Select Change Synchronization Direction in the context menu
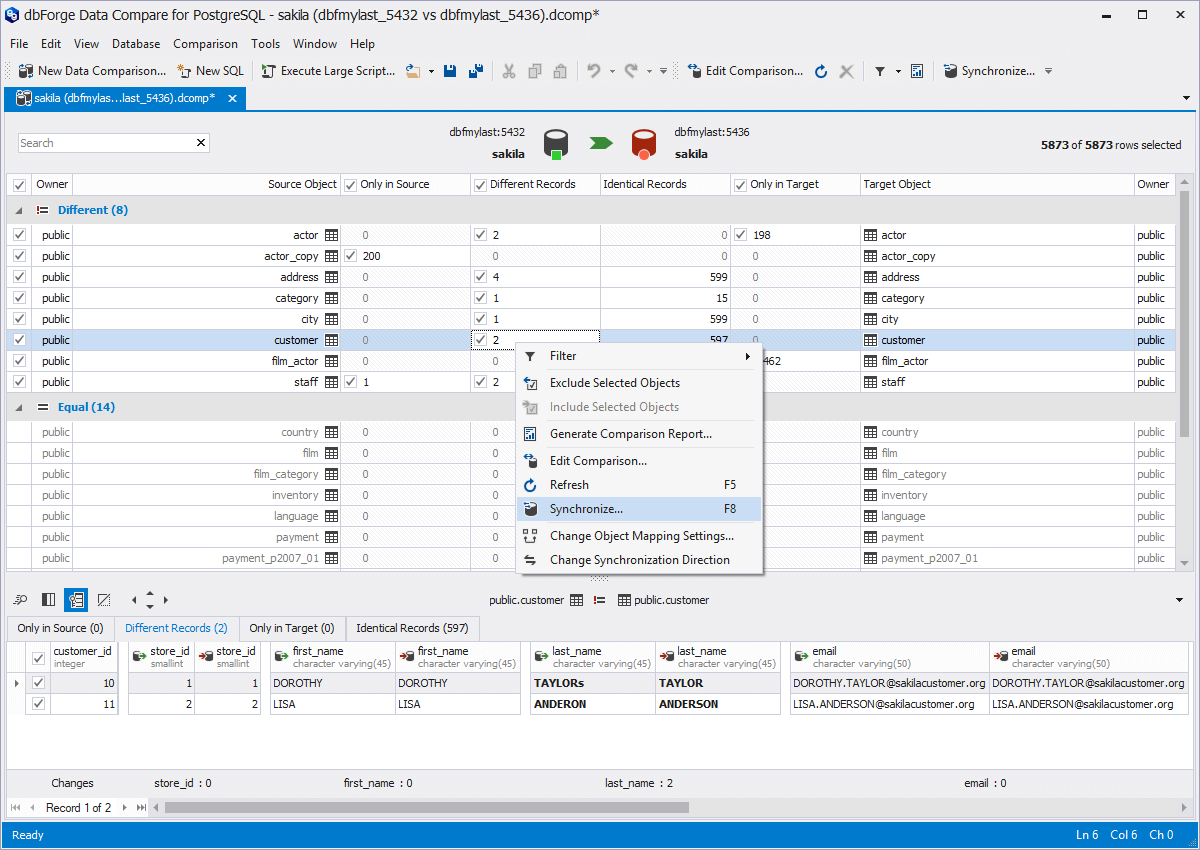The width and height of the screenshot is (1200, 850). (x=639, y=560)
